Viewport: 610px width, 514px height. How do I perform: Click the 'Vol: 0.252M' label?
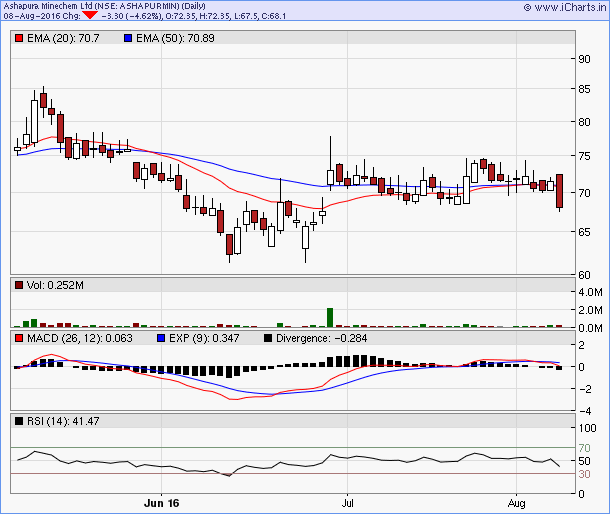coord(55,285)
